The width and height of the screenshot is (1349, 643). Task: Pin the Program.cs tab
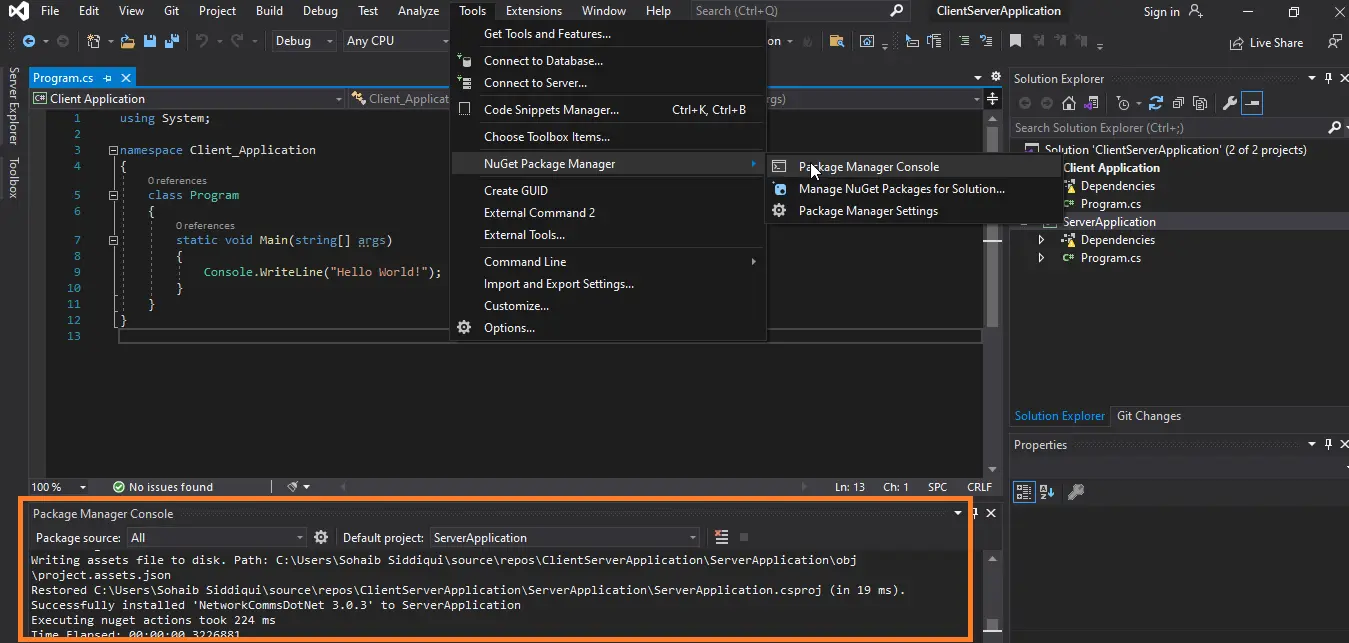click(107, 78)
